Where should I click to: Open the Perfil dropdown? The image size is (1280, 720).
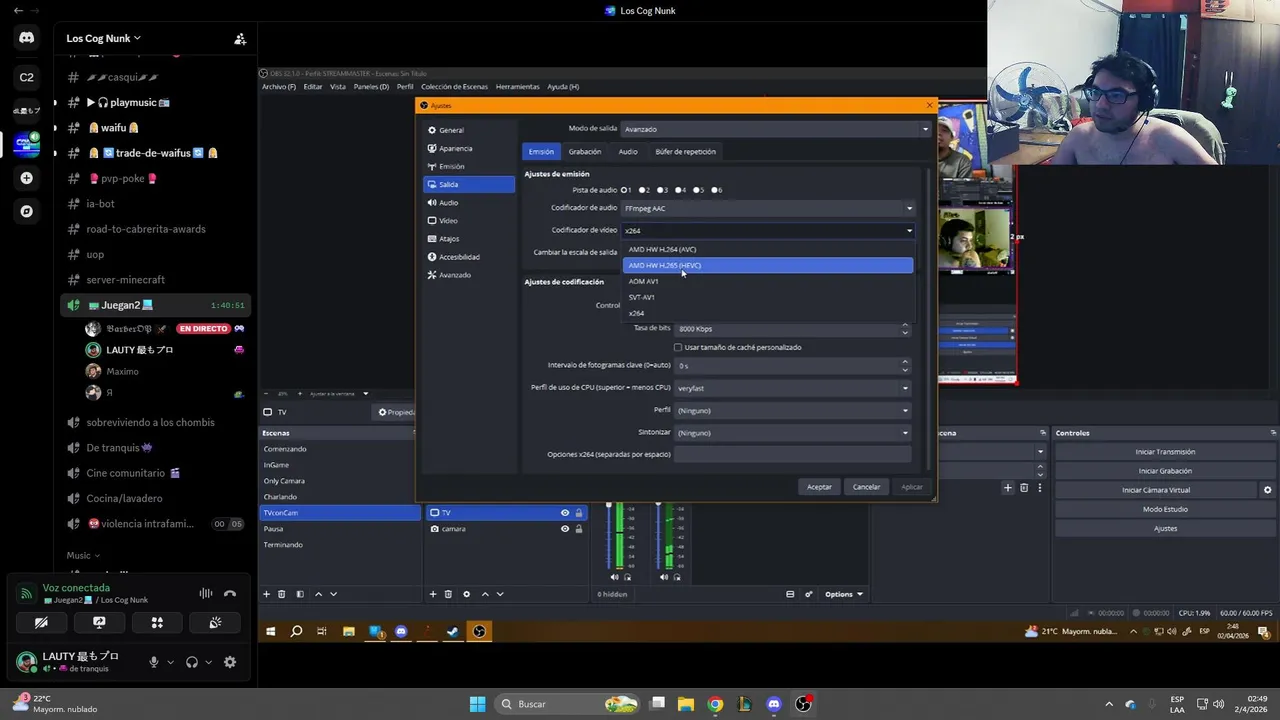793,410
